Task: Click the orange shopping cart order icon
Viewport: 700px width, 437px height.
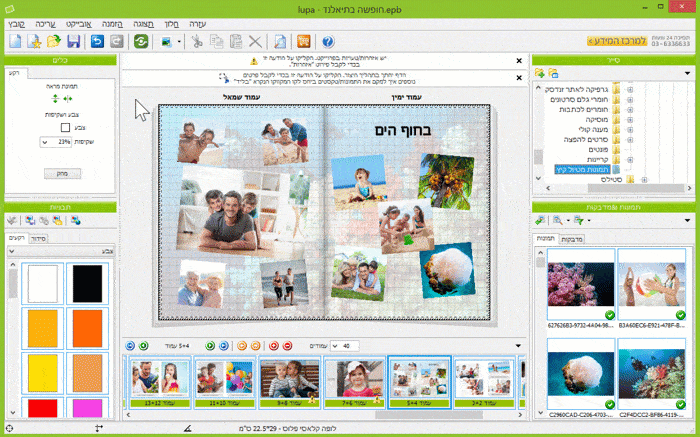Action: [x=303, y=41]
